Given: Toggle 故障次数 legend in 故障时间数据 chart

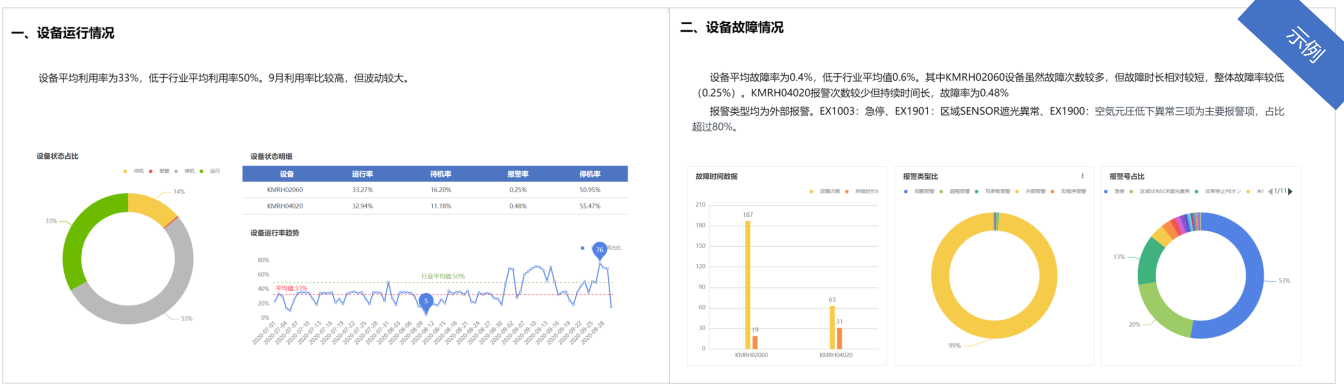Looking at the screenshot, I should (825, 191).
